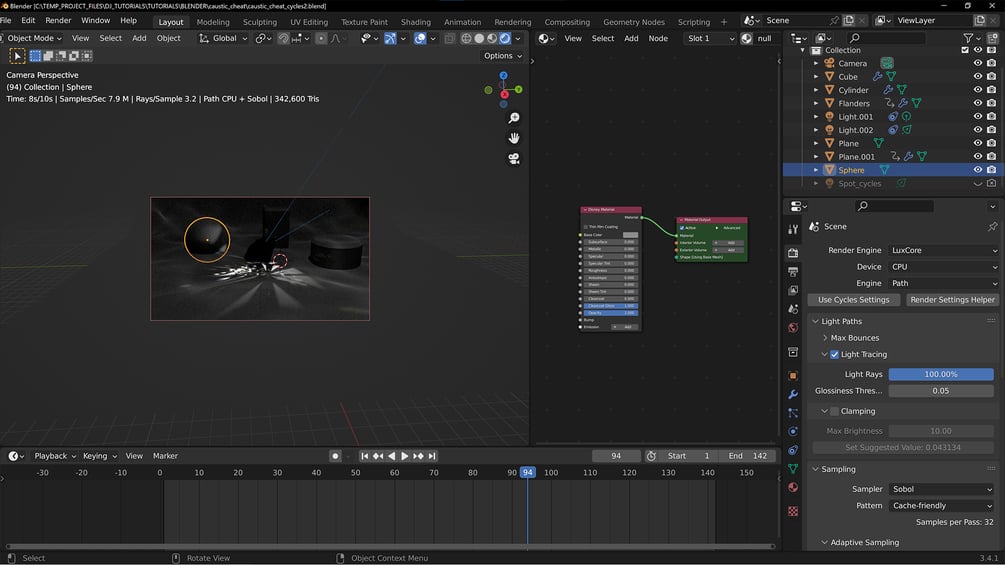The width and height of the screenshot is (1005, 565).
Task: Switch to the Geometry Nodes workspace tab
Action: tap(633, 22)
